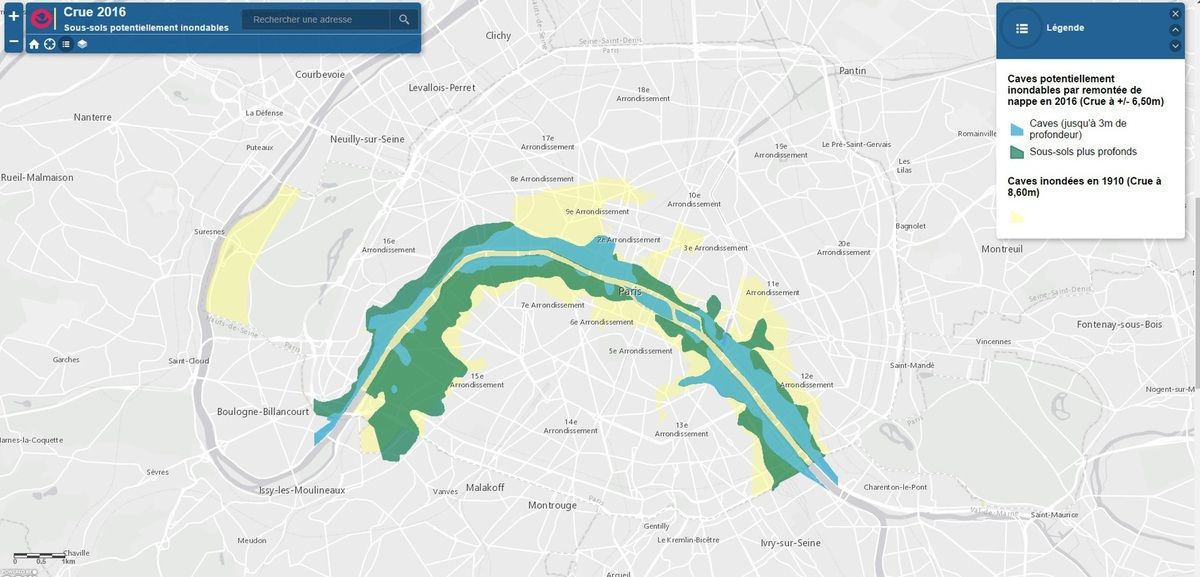Click the 'Issy-les-Moulineaux' map label

pyautogui.click(x=301, y=490)
